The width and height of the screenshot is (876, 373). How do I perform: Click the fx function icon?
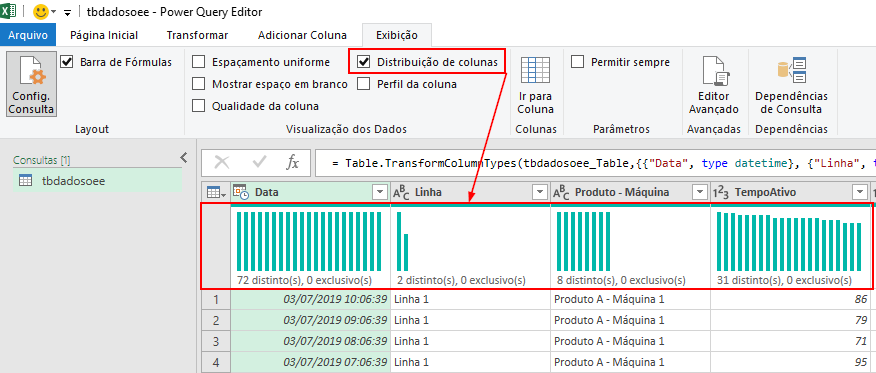pyautogui.click(x=293, y=162)
